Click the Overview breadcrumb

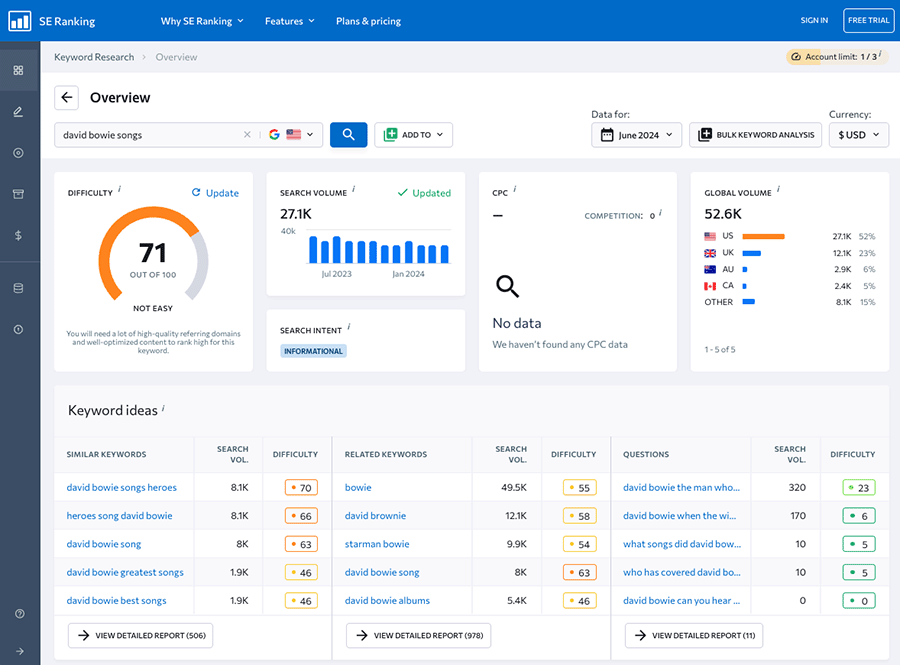point(176,57)
